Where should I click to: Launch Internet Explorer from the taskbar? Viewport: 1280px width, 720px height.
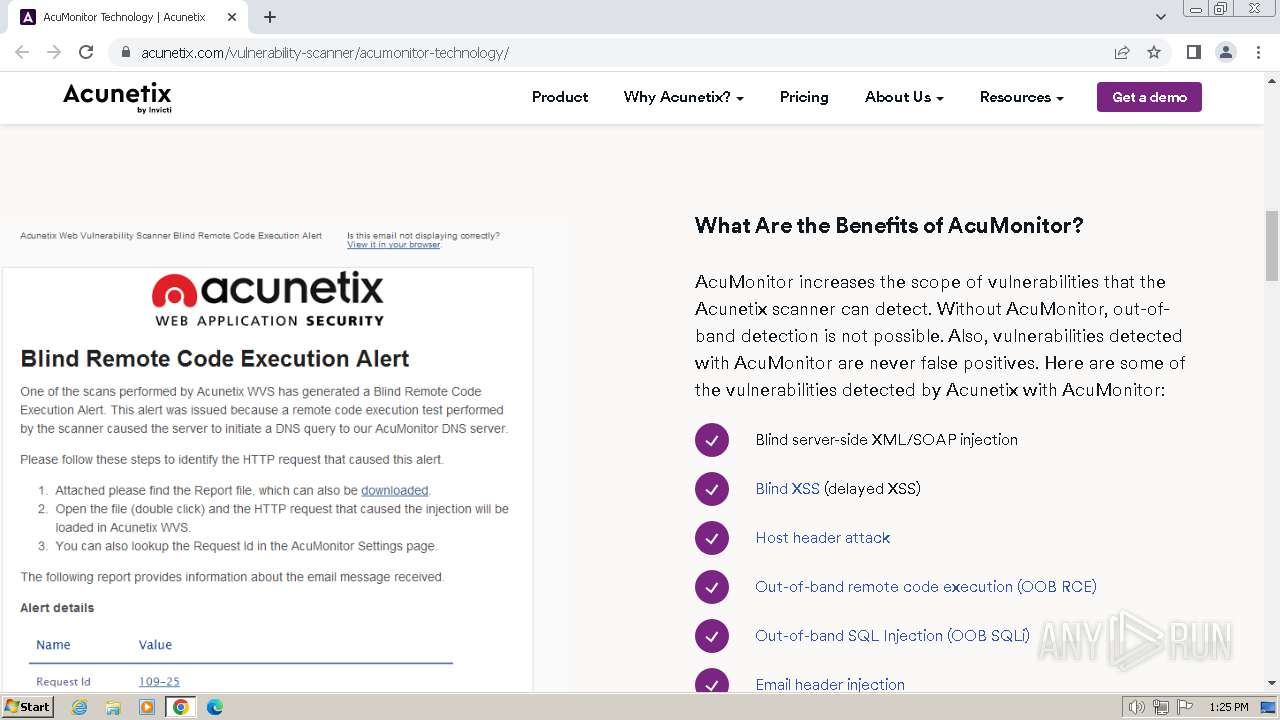point(79,707)
